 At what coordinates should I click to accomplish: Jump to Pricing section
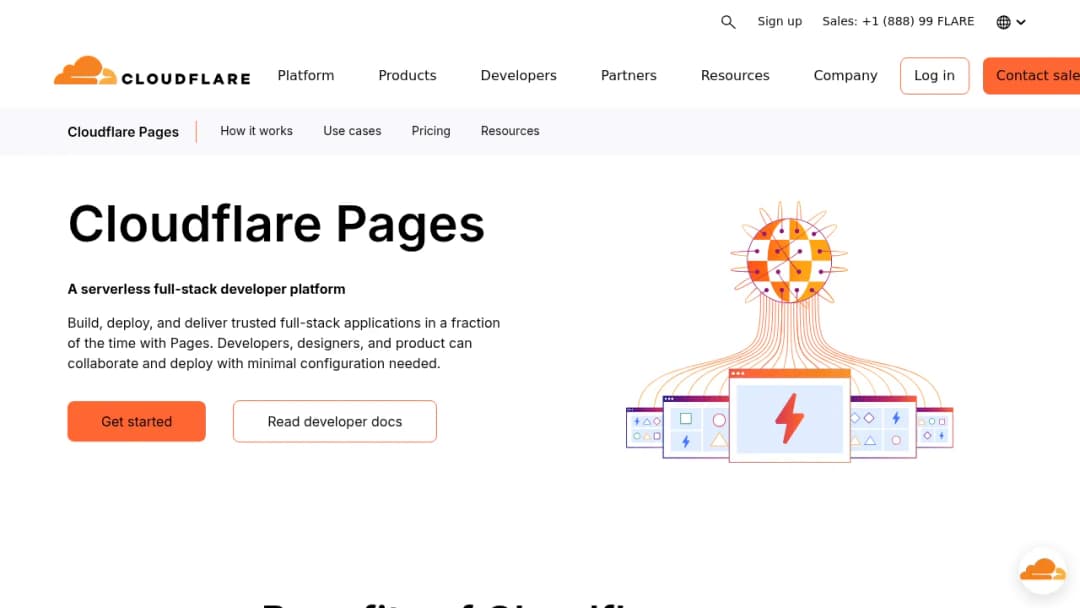(431, 131)
